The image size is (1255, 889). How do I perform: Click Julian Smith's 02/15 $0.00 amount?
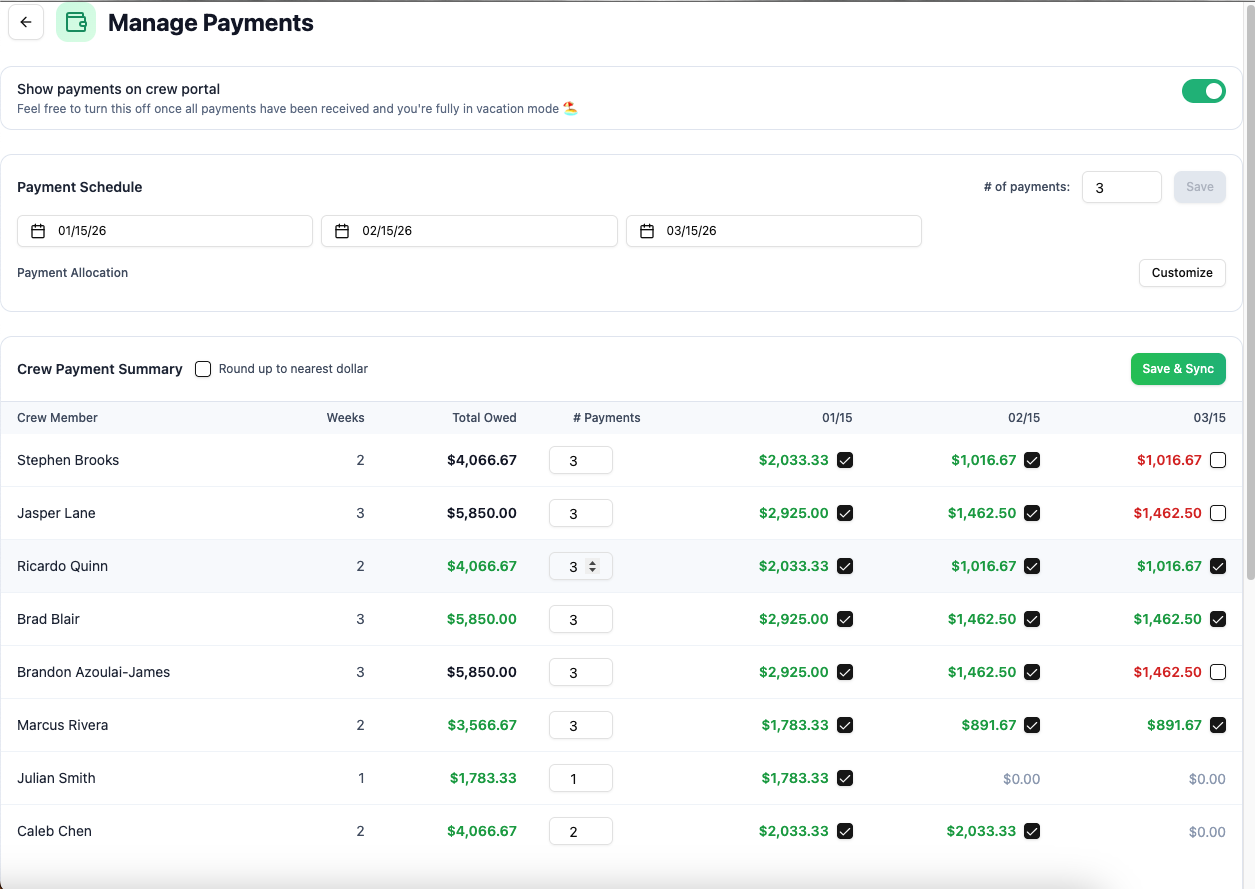[1021, 778]
